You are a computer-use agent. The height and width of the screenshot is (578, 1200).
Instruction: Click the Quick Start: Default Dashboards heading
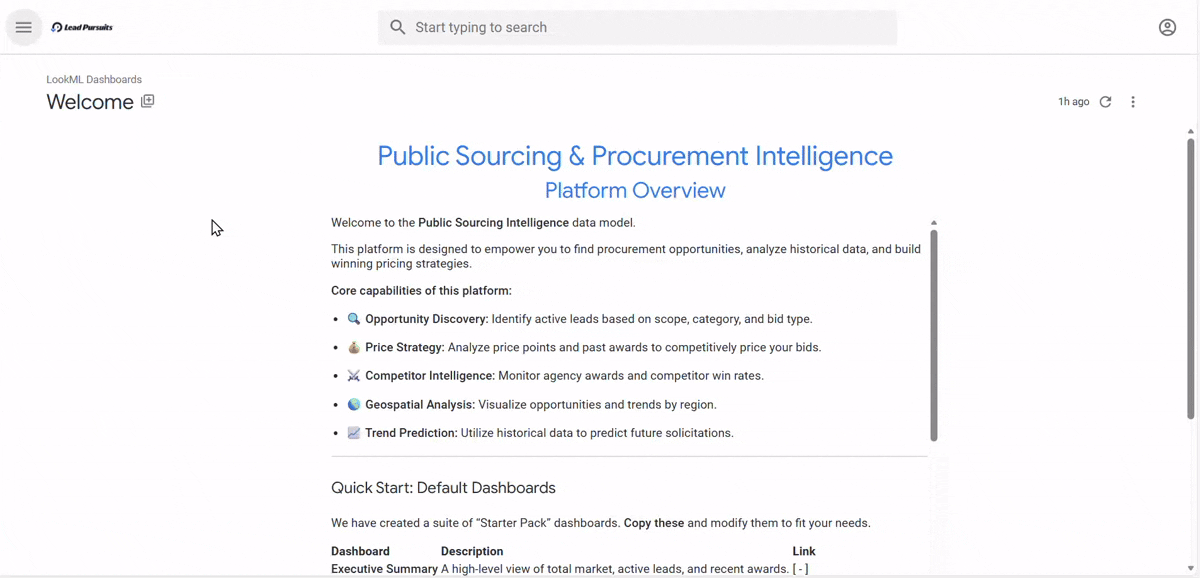click(x=443, y=488)
